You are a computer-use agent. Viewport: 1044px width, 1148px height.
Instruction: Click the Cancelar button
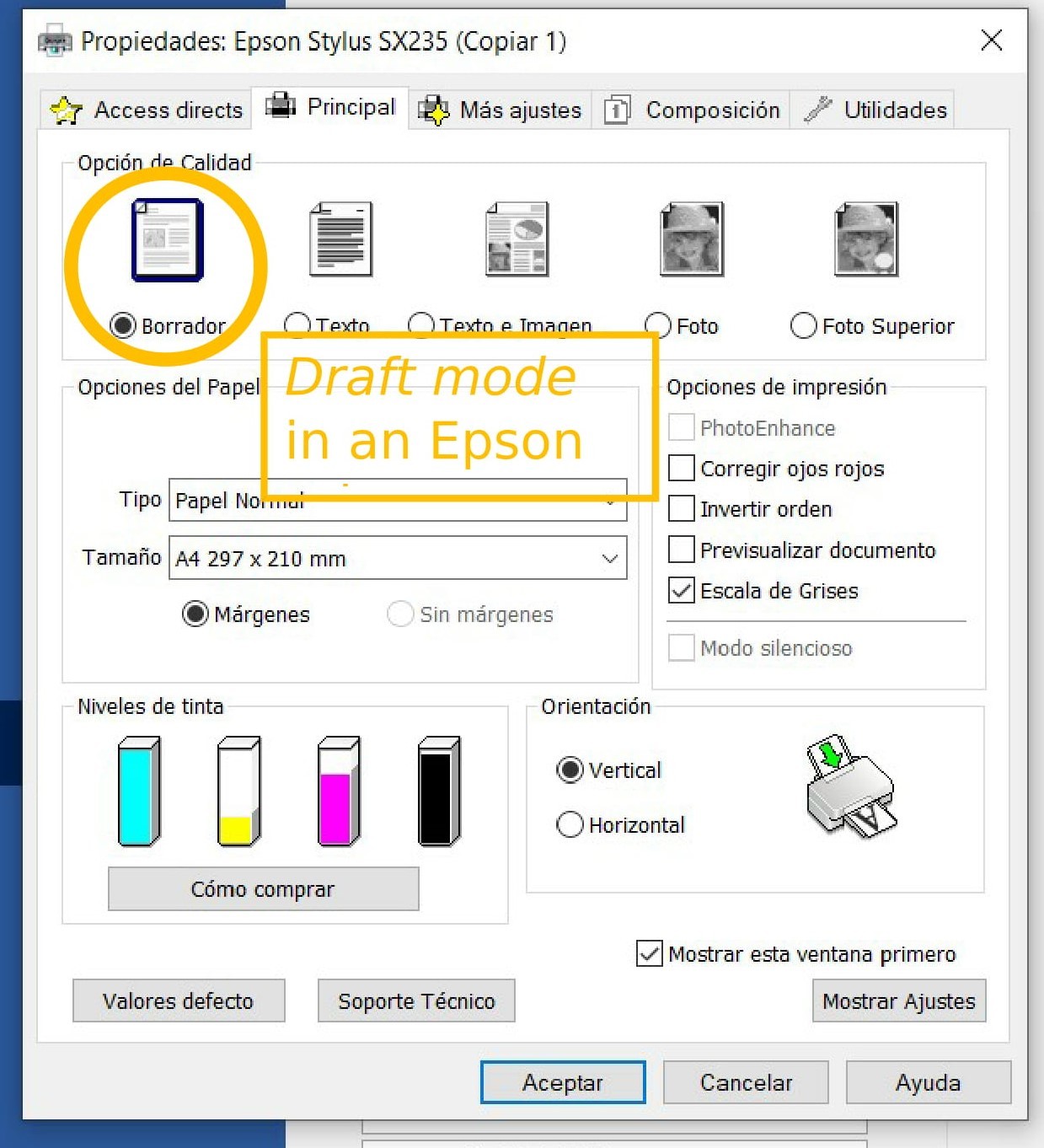point(746,1082)
